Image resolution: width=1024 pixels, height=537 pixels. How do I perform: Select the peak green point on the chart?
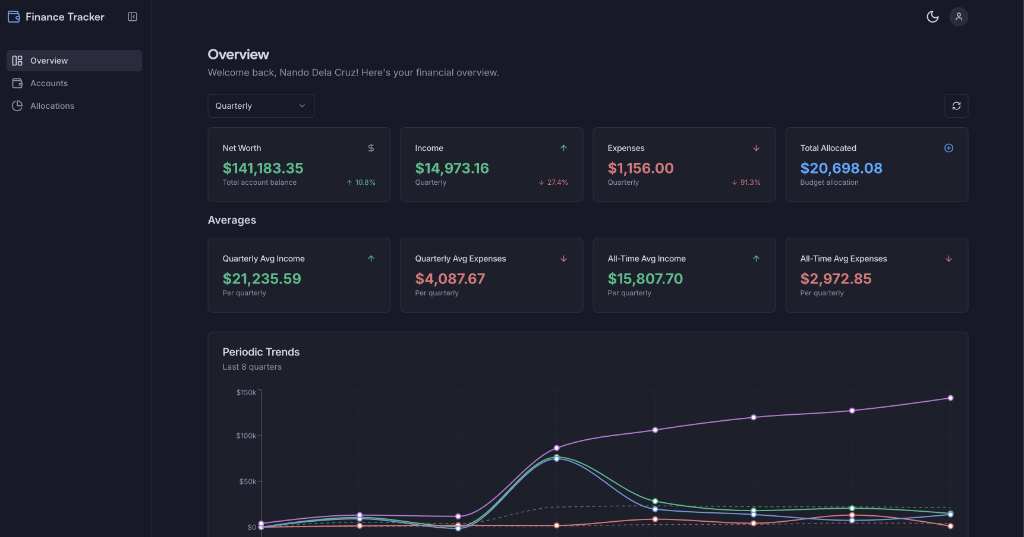tap(557, 457)
